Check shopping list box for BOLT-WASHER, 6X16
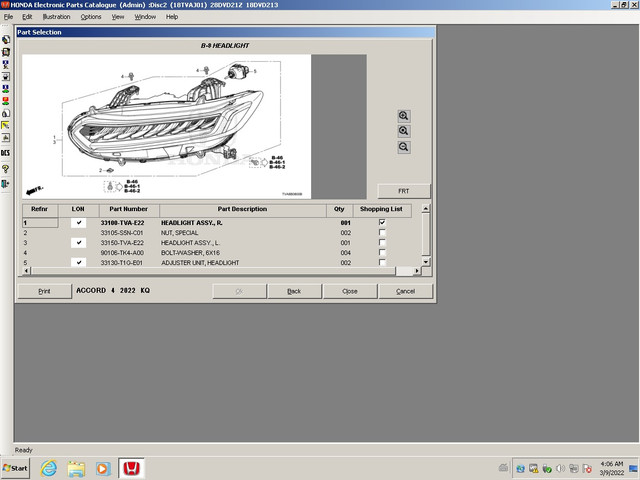This screenshot has height=480, width=640. (382, 253)
